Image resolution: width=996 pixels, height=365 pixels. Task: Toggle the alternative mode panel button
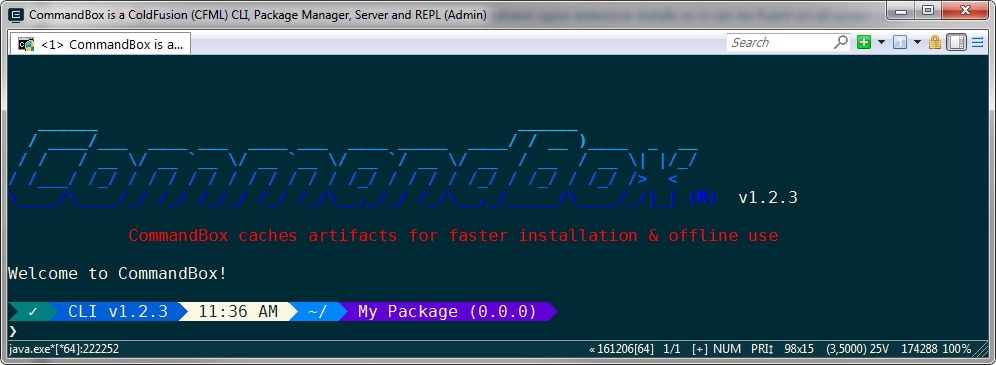[x=956, y=43]
